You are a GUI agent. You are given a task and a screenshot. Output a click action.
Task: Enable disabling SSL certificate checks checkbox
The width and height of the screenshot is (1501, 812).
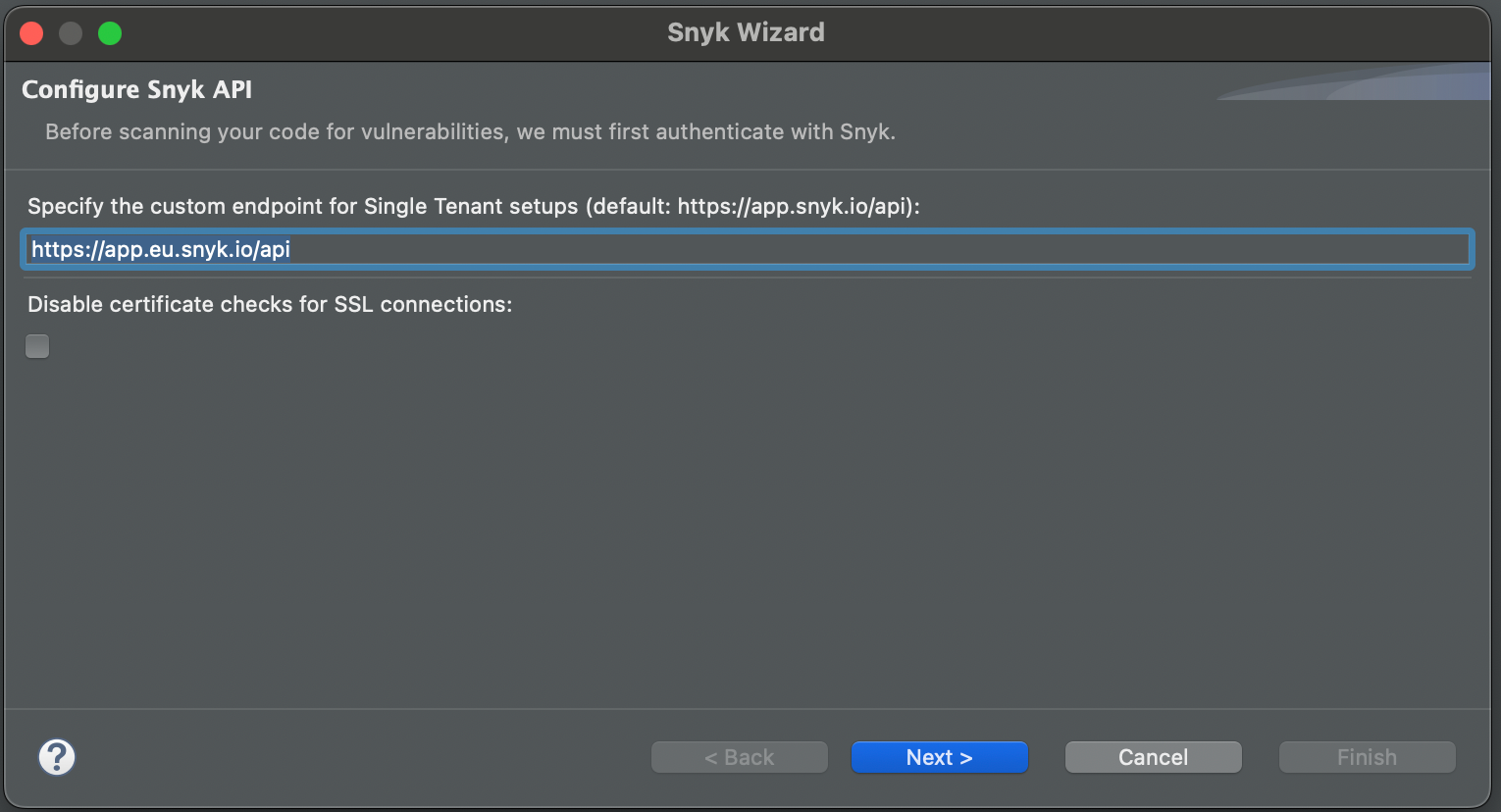(x=37, y=346)
